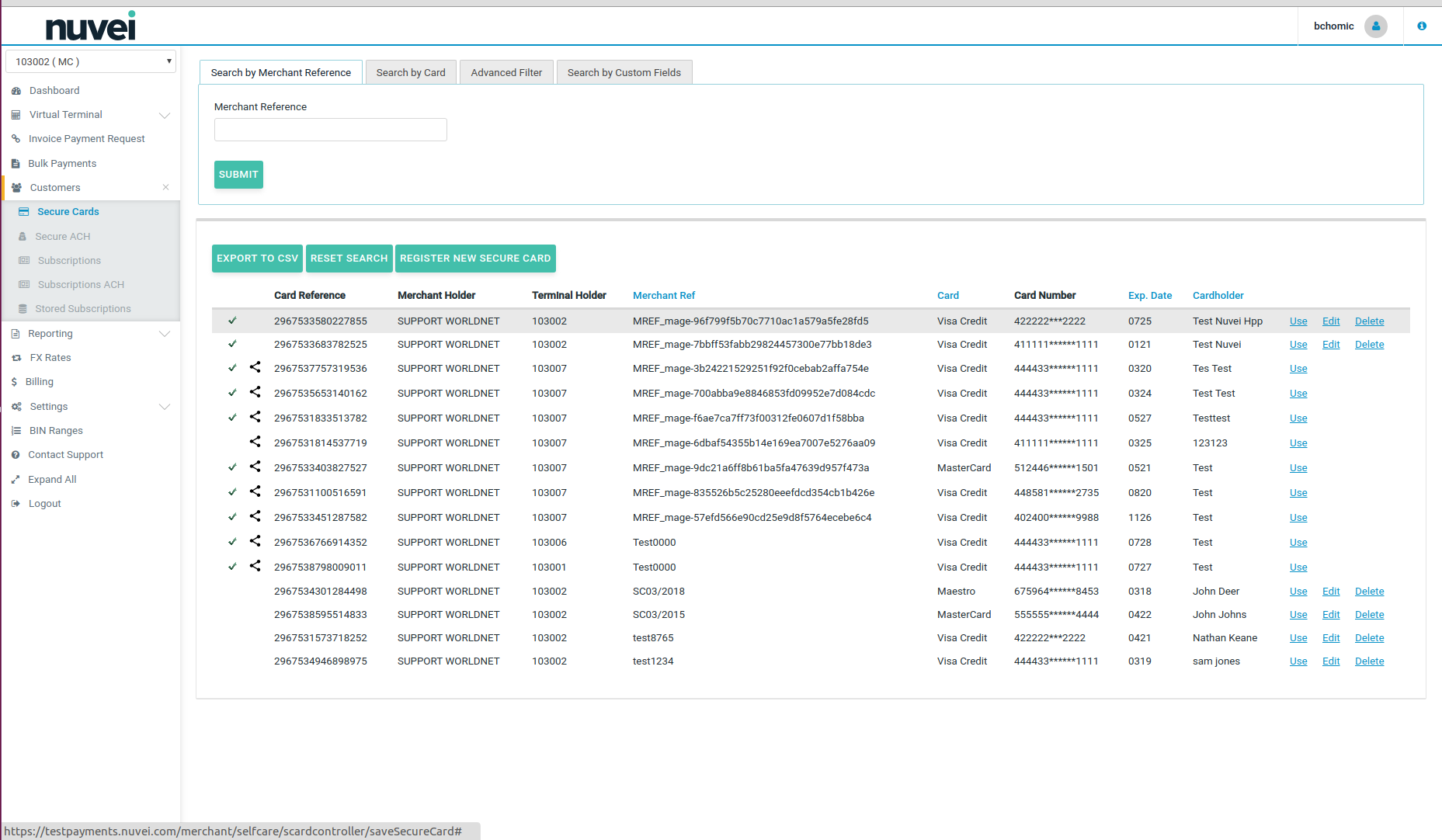1442x840 pixels.
Task: Click the share icon for card 2967531814537719
Action: point(255,442)
